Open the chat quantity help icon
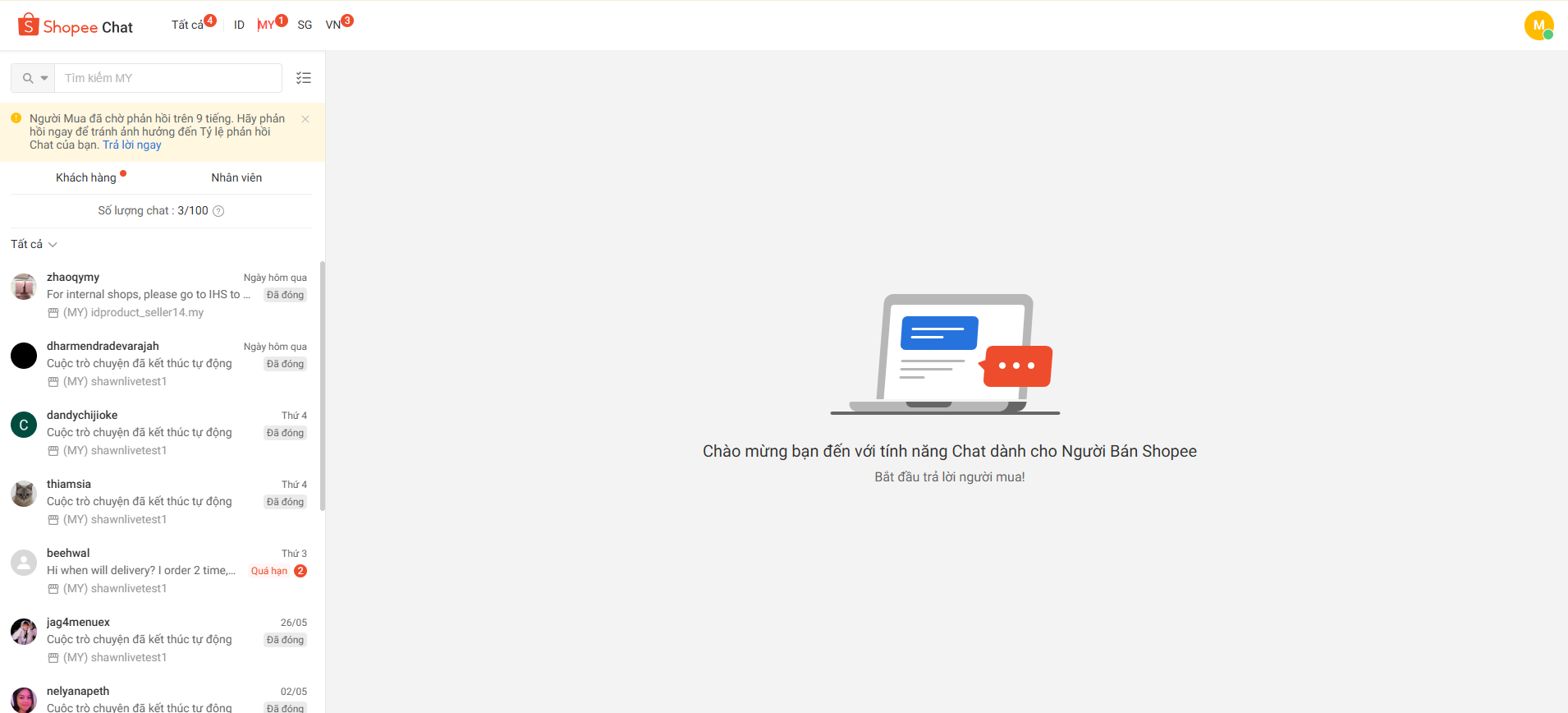 218,211
